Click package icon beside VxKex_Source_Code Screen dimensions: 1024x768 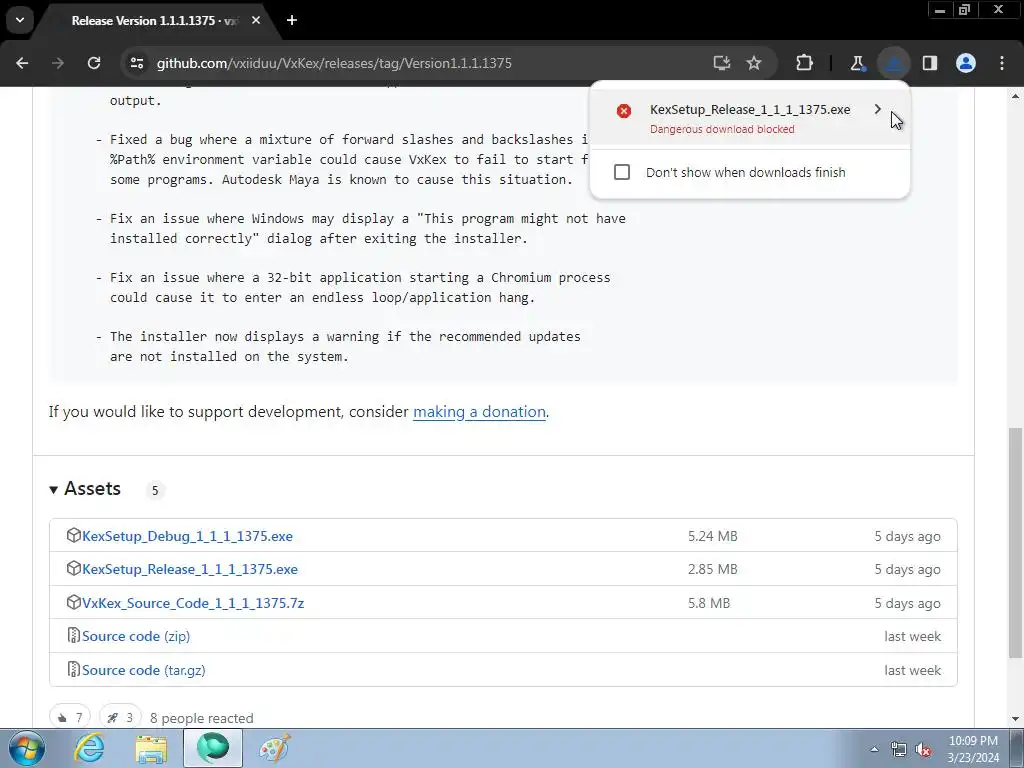tap(74, 603)
